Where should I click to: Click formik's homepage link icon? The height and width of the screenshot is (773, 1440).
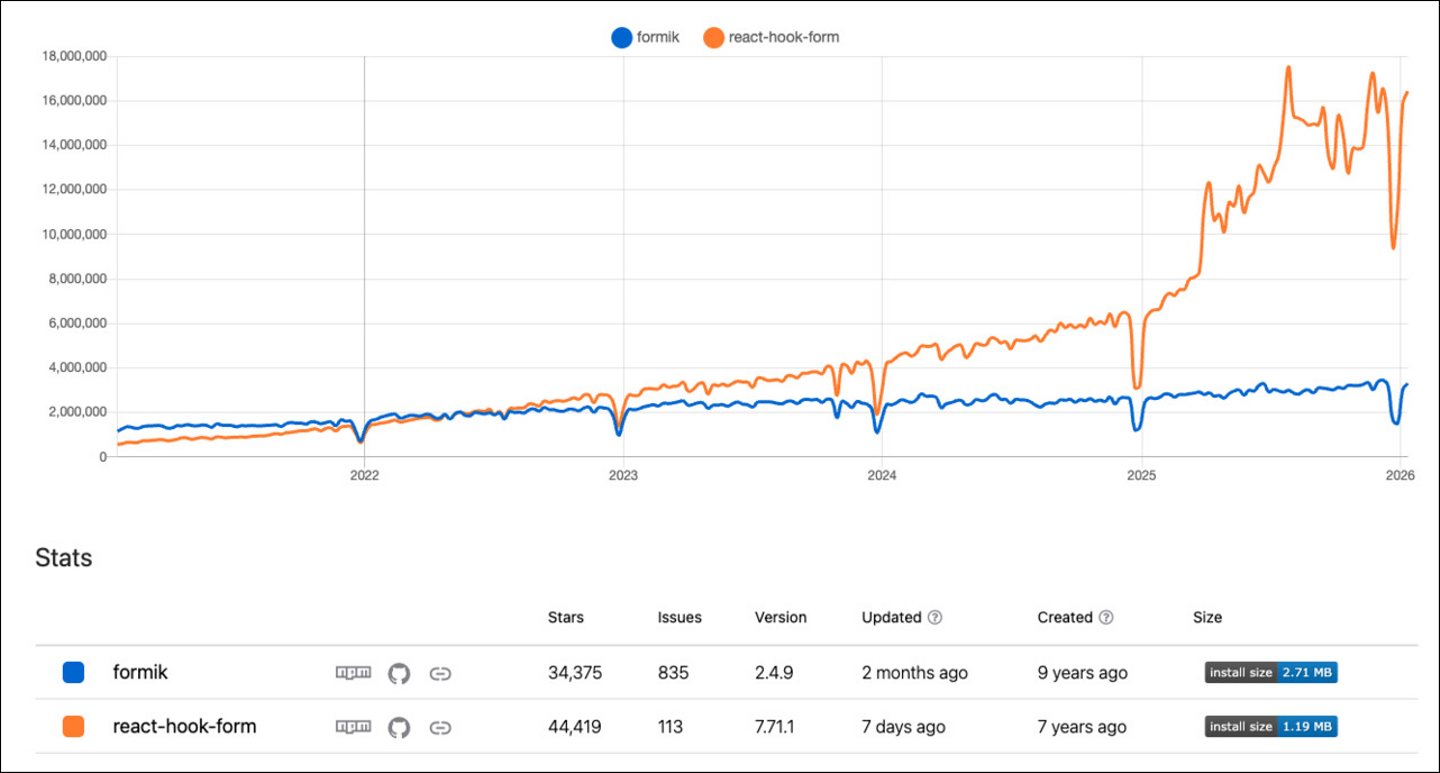(440, 673)
